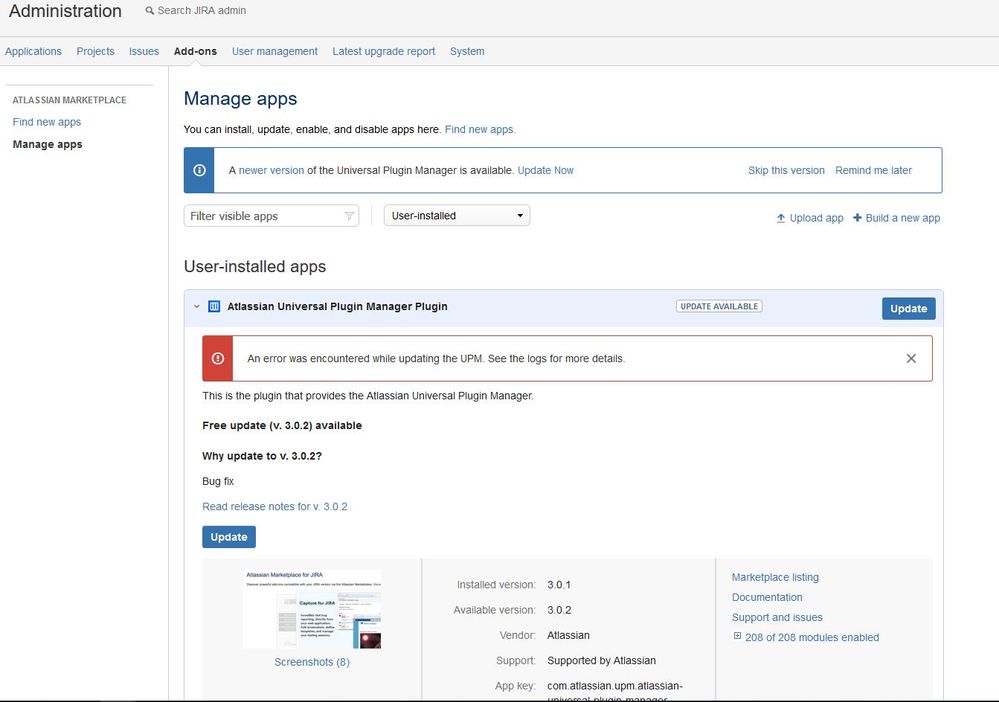Select the Add-ons tab

[195, 51]
